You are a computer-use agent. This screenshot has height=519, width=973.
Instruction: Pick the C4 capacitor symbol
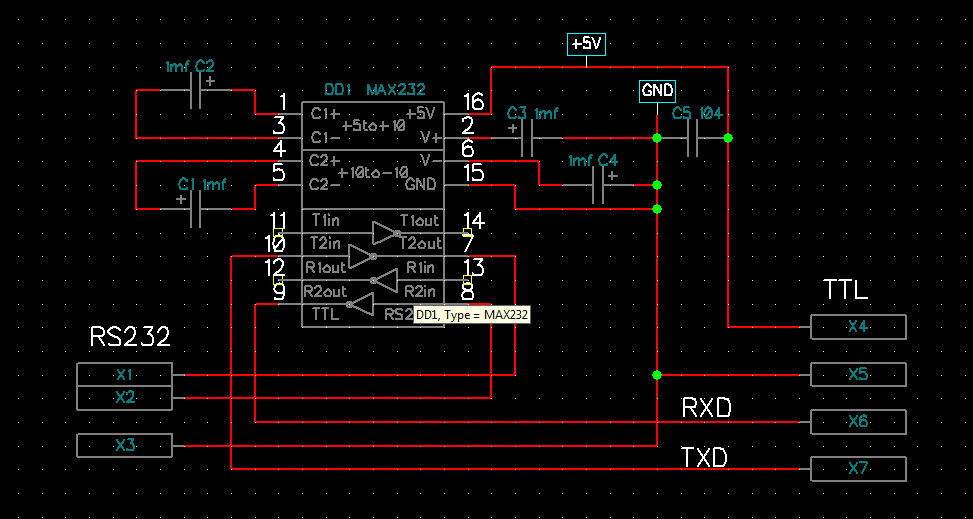600,185
